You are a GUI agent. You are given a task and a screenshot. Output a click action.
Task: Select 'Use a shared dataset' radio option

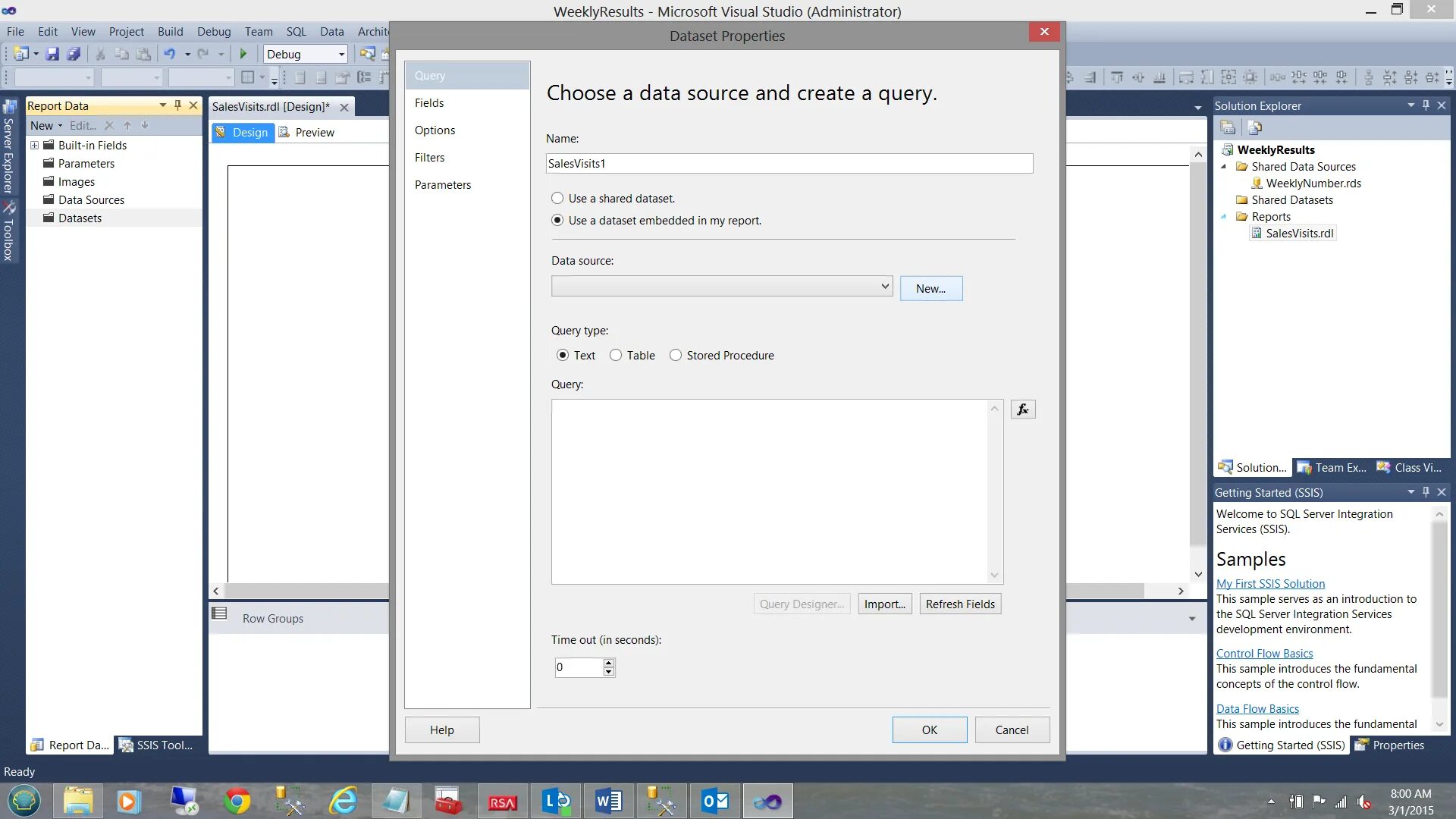557,199
